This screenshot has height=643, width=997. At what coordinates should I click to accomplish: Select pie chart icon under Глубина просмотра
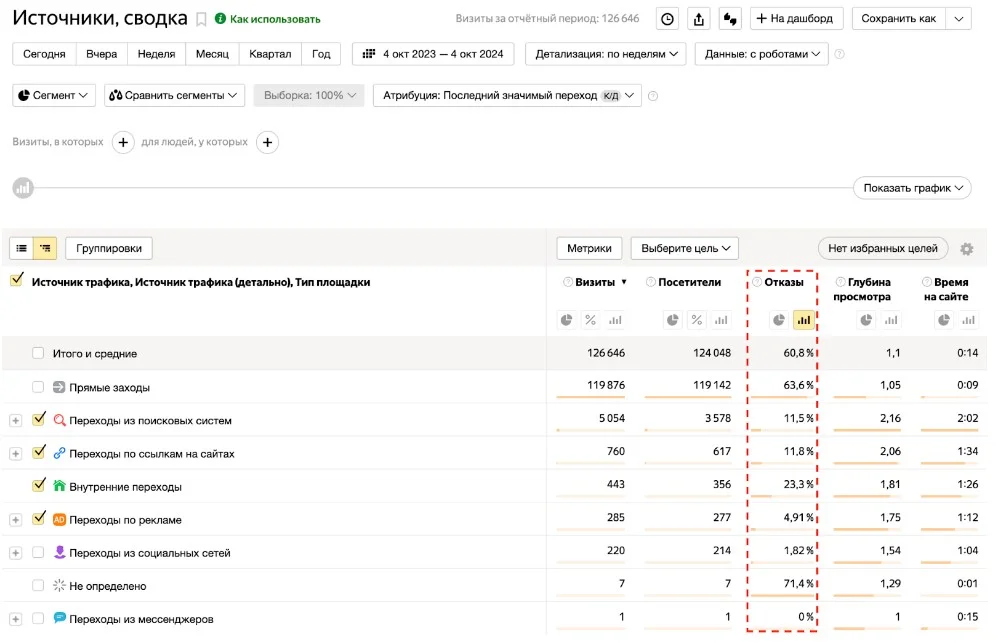pyautogui.click(x=866, y=320)
